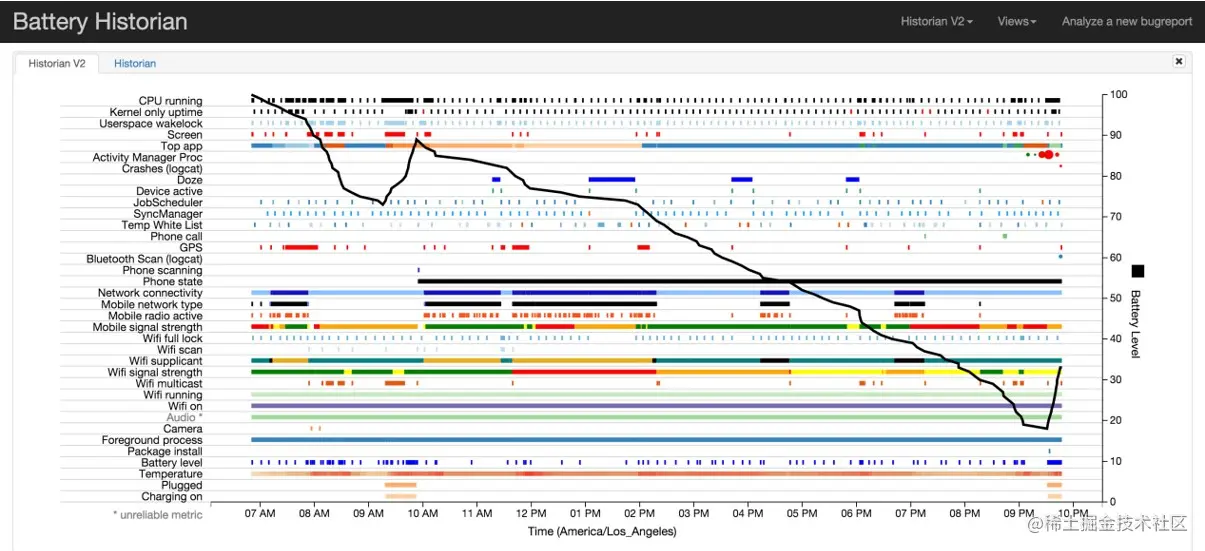This screenshot has width=1205, height=551.
Task: Click the long black Phone state bar
Action: click(739, 282)
